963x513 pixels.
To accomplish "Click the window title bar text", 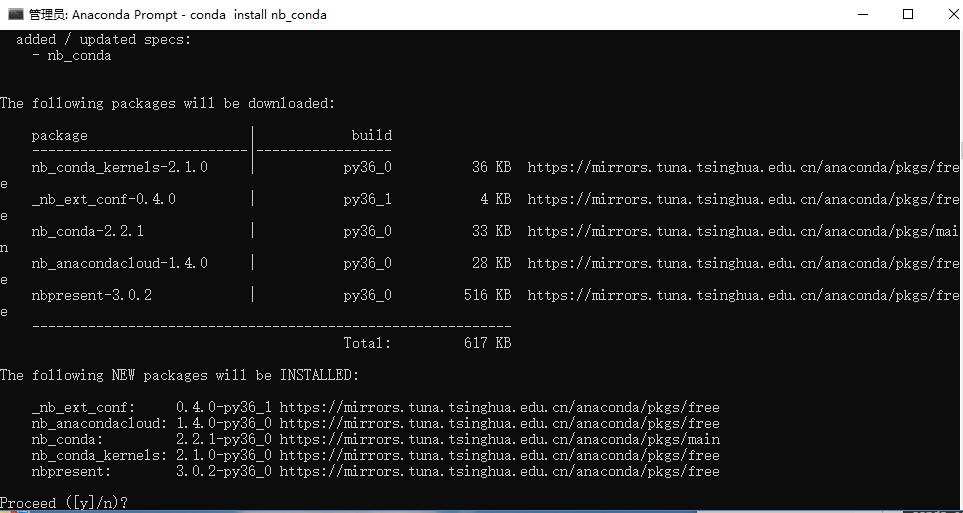I will [x=177, y=15].
